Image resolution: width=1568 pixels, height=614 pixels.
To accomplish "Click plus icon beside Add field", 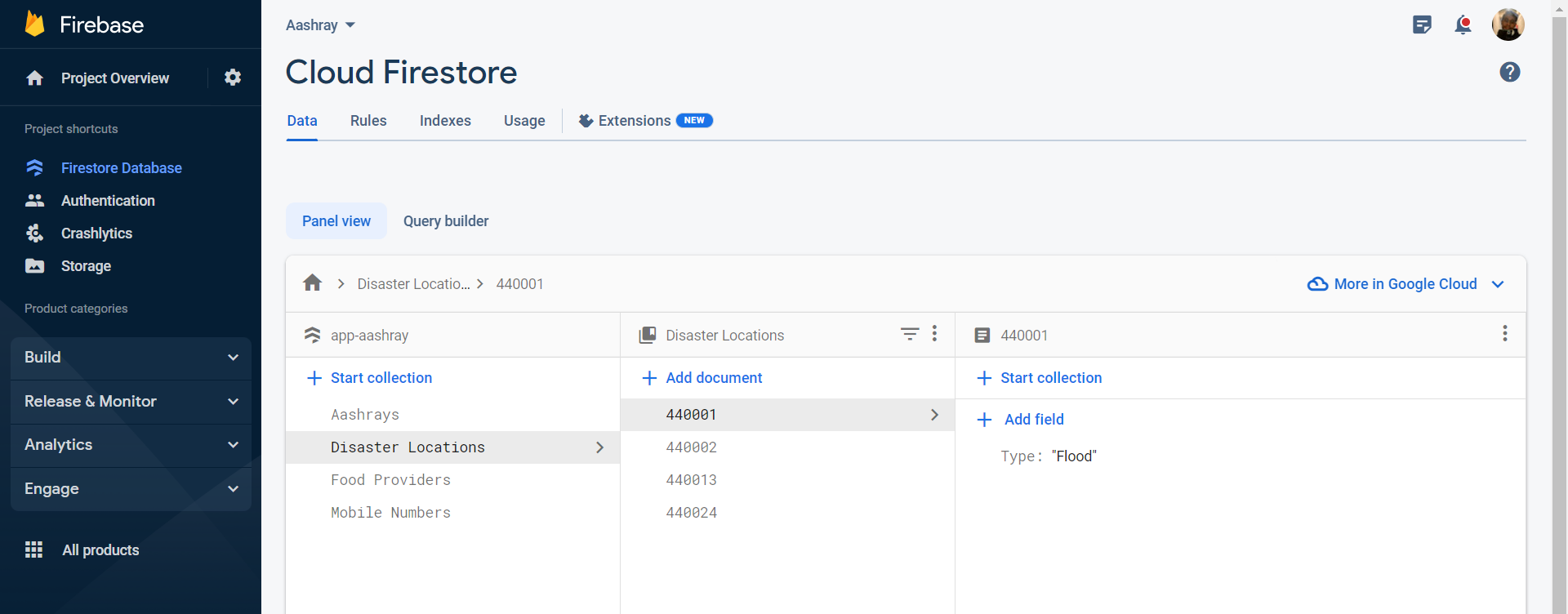I will coord(985,420).
